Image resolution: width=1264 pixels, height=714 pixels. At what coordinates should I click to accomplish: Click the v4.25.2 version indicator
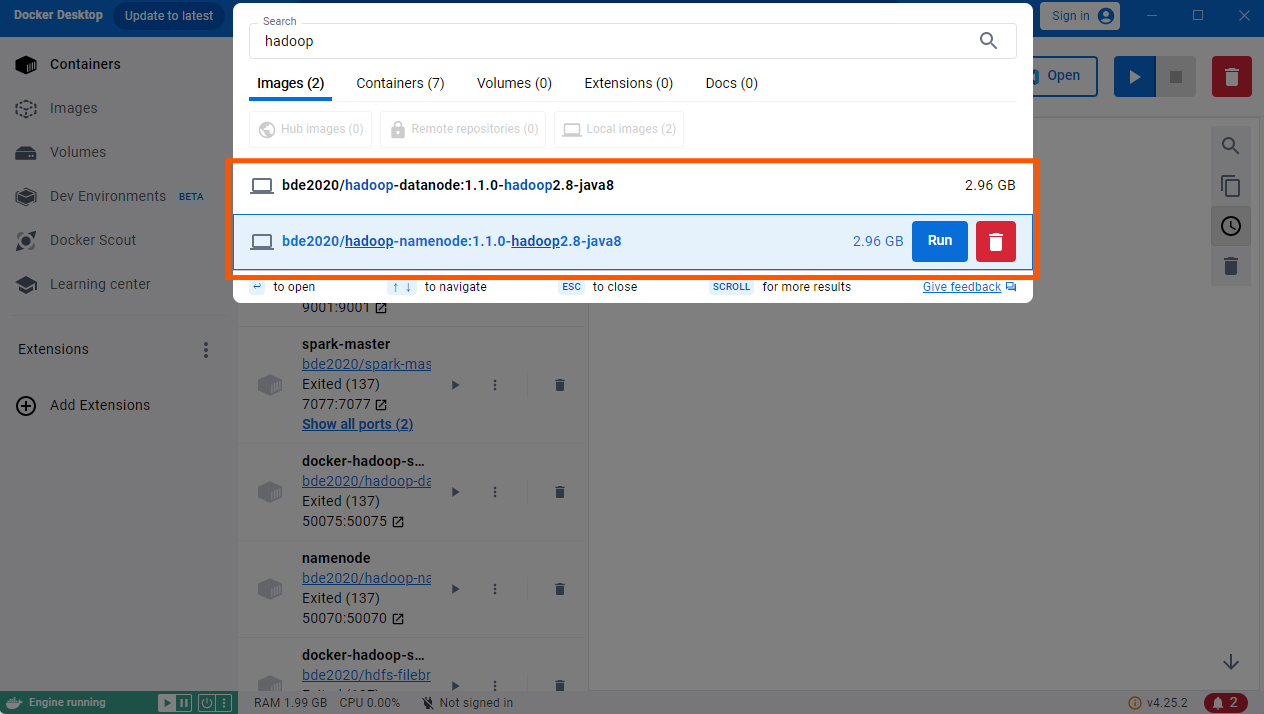click(1160, 702)
